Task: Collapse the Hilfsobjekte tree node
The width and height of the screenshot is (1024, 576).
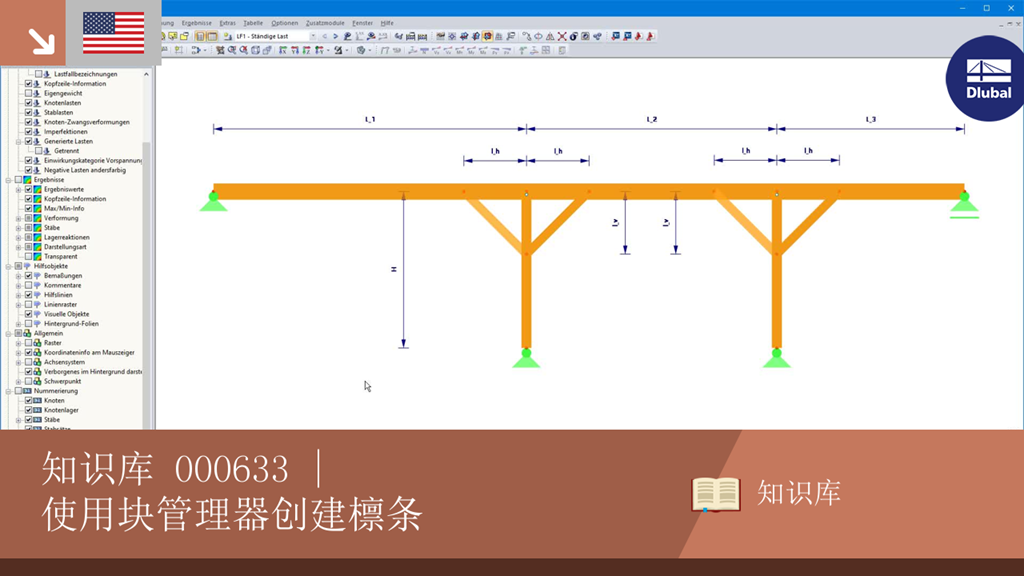Action: coord(8,266)
